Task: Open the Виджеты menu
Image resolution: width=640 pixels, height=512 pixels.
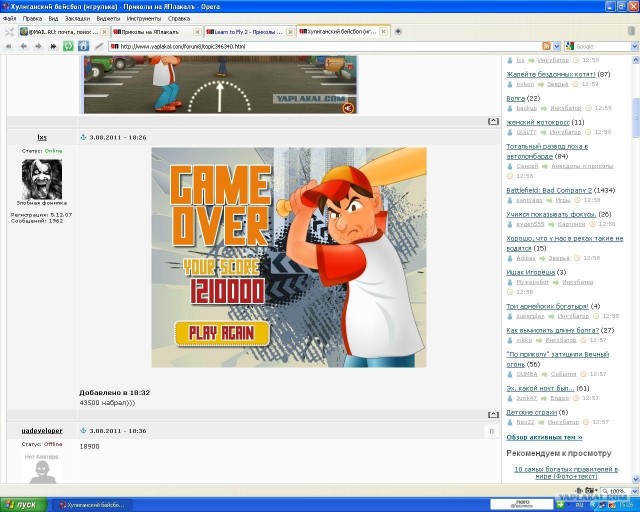Action: pos(108,18)
